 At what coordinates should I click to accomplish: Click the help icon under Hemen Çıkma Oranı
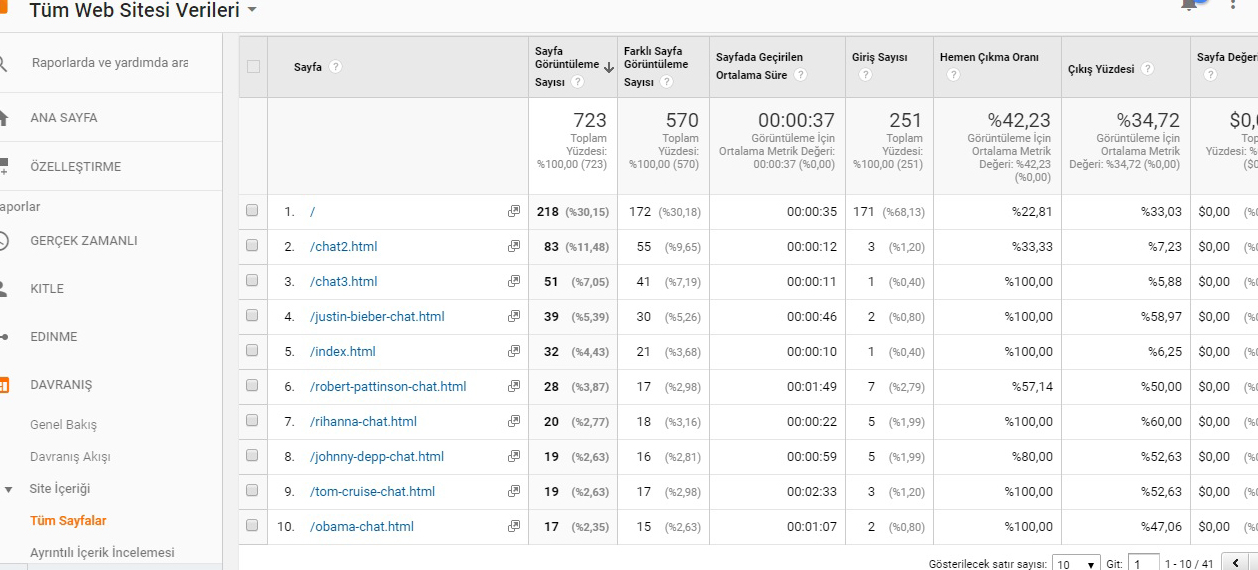953,75
